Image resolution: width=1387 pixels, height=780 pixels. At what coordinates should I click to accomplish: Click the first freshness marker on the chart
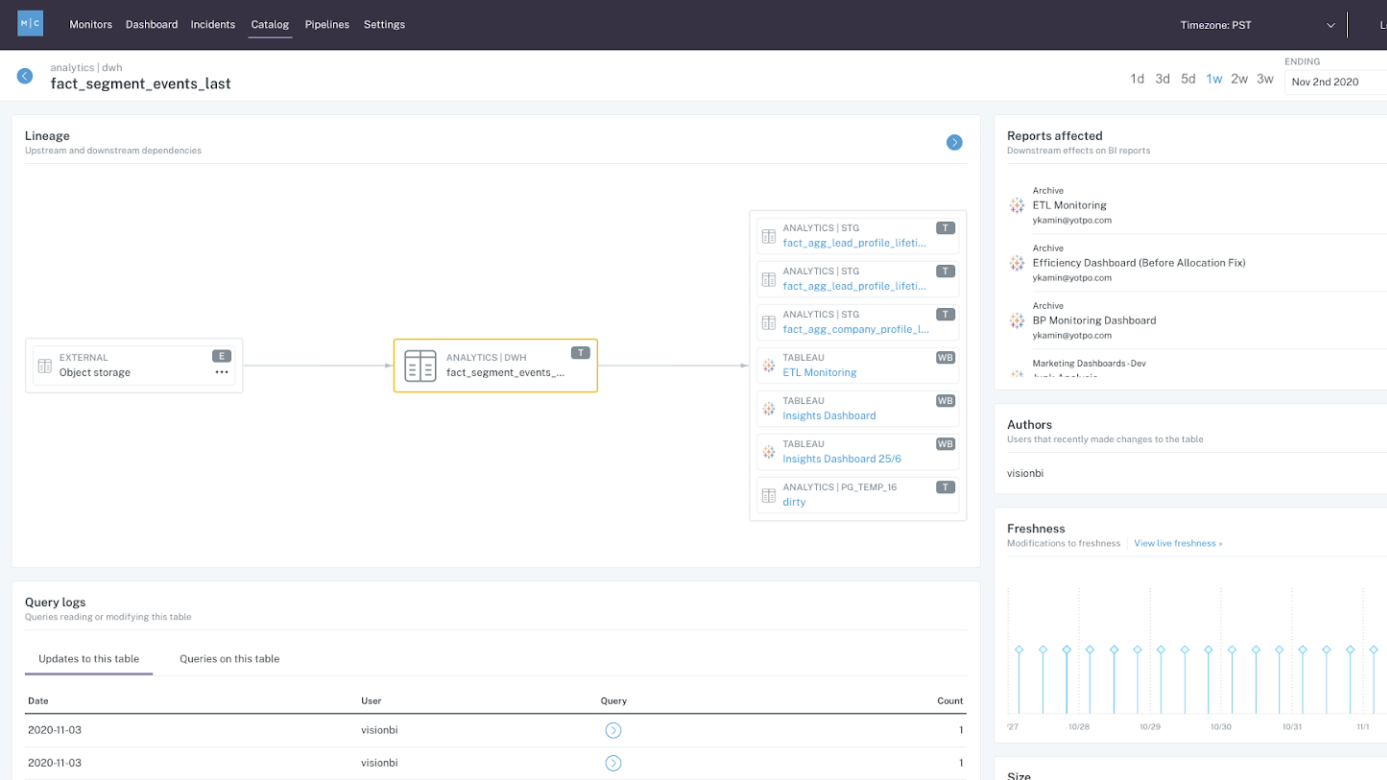[1019, 650]
